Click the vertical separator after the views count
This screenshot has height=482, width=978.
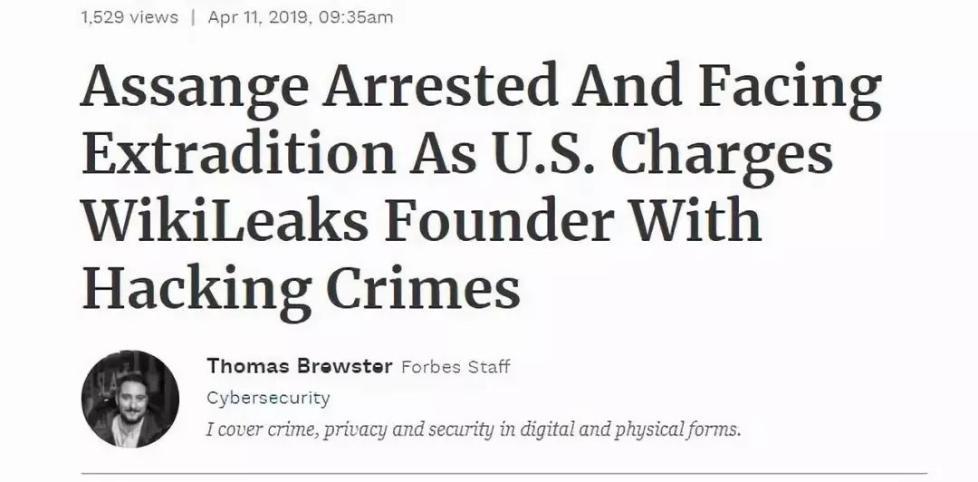pos(193,17)
